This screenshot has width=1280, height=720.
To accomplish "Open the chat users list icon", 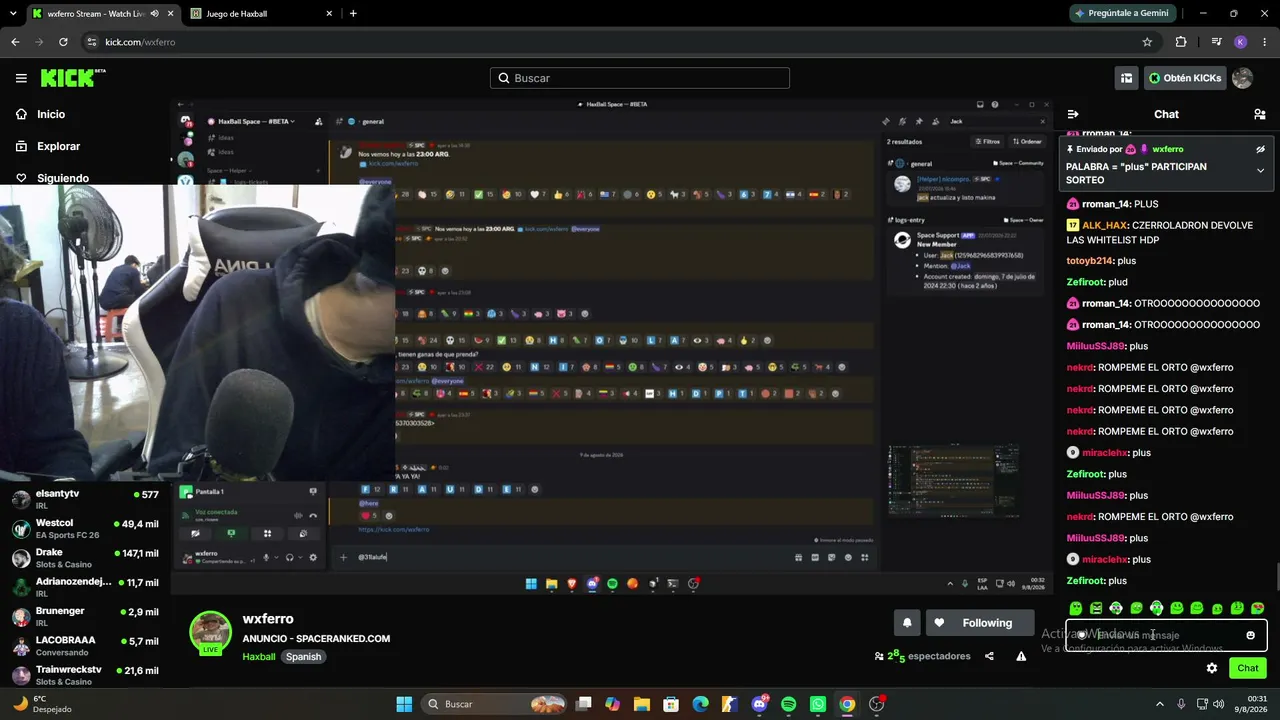I will coord(1259,114).
